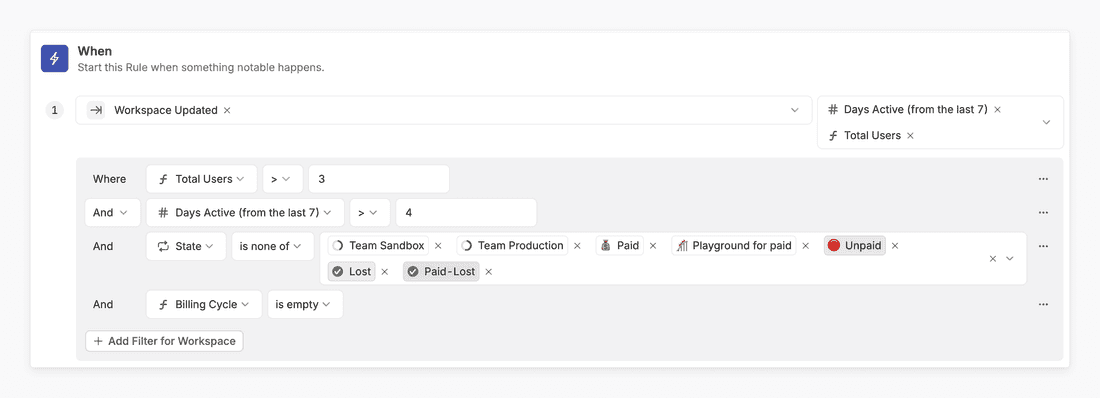
Task: Click the When heading
Action: 95,51
